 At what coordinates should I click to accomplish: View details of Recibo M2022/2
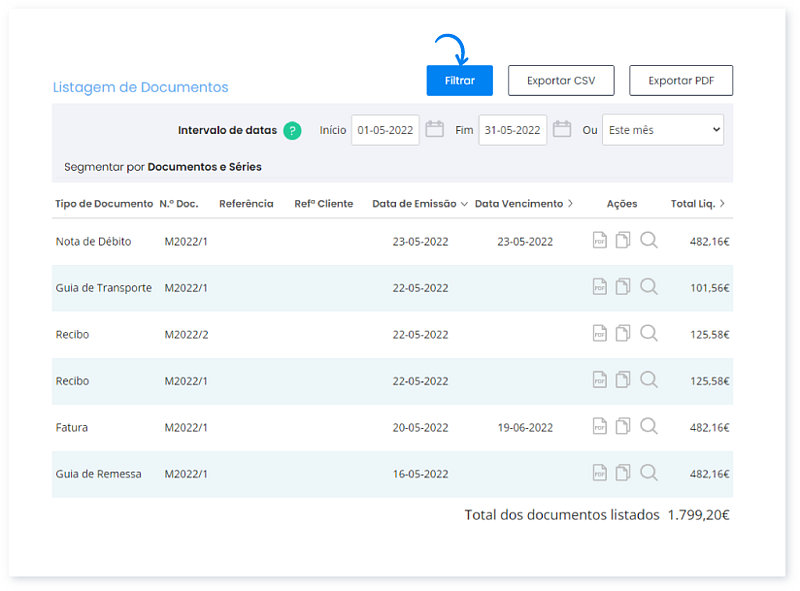point(649,333)
